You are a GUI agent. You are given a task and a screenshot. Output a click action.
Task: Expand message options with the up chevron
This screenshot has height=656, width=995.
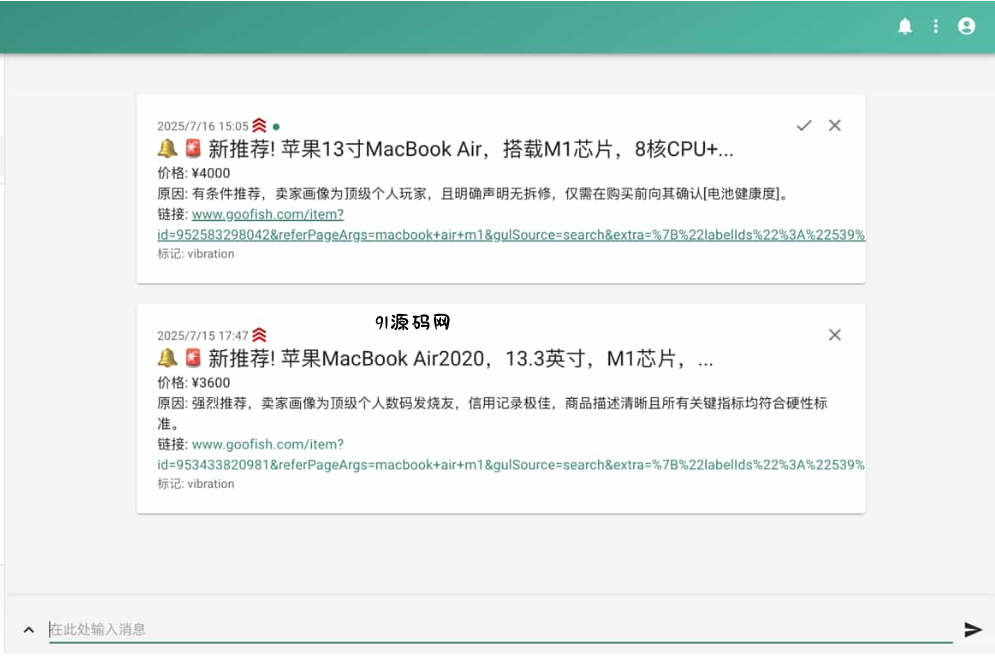pyautogui.click(x=29, y=629)
